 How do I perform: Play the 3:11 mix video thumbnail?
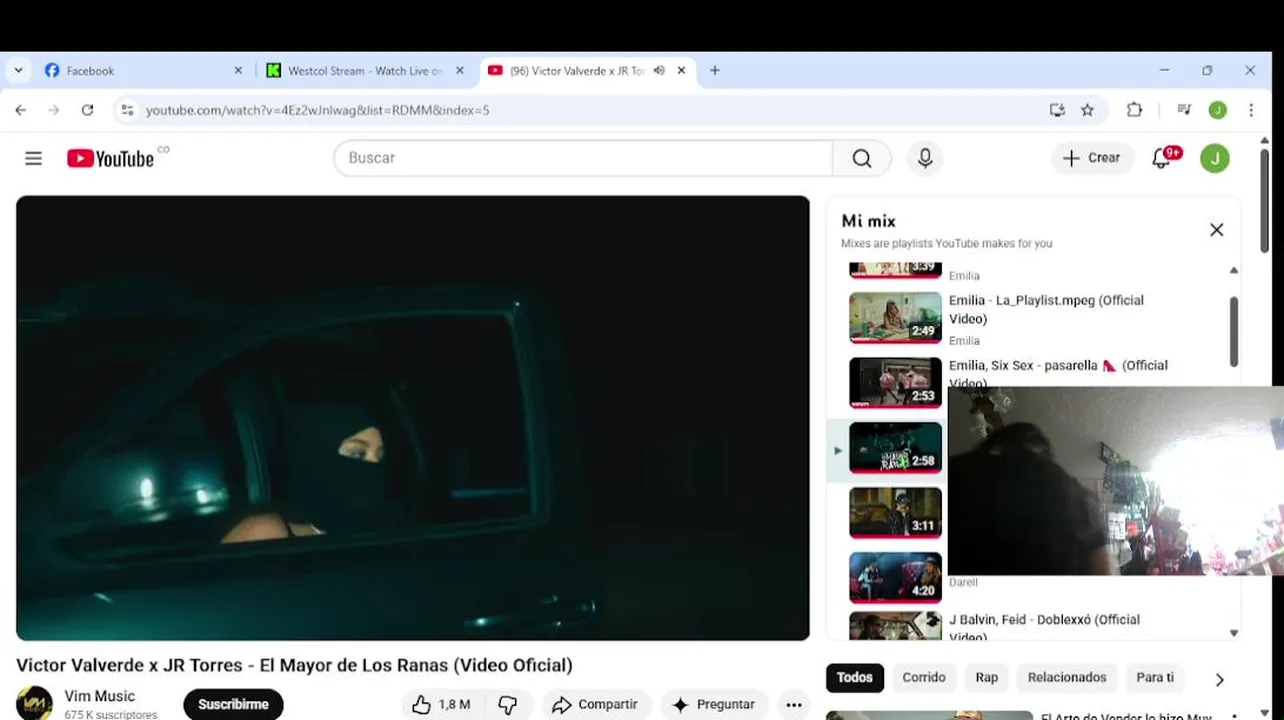(896, 513)
